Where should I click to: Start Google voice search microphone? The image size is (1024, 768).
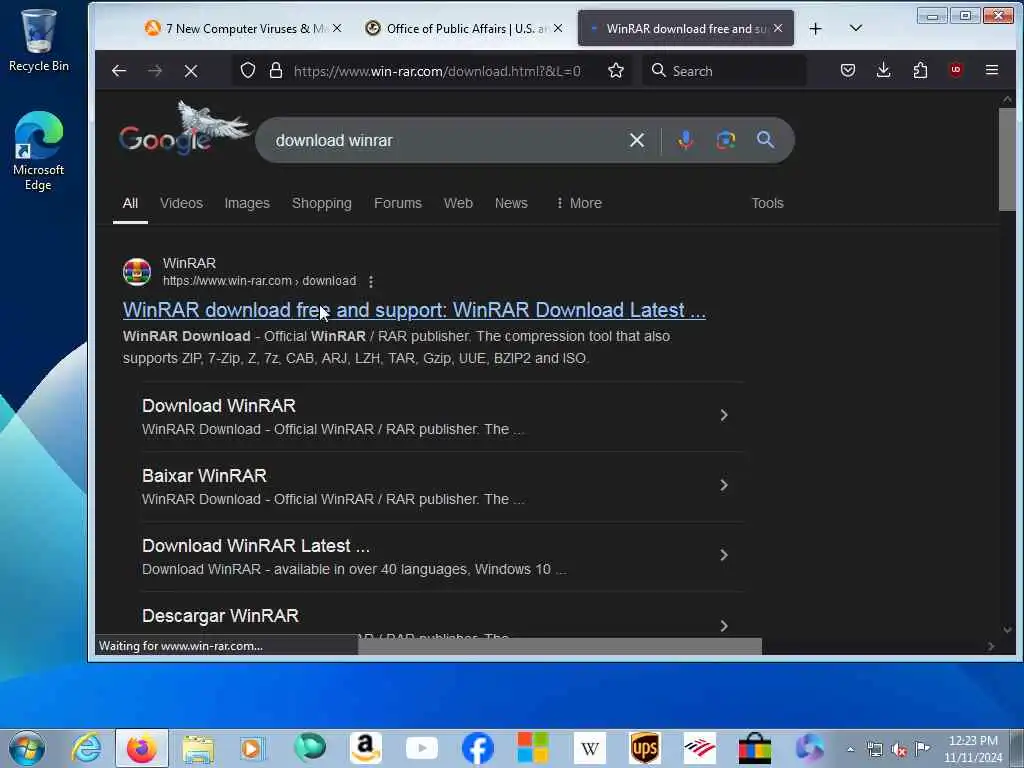(686, 140)
